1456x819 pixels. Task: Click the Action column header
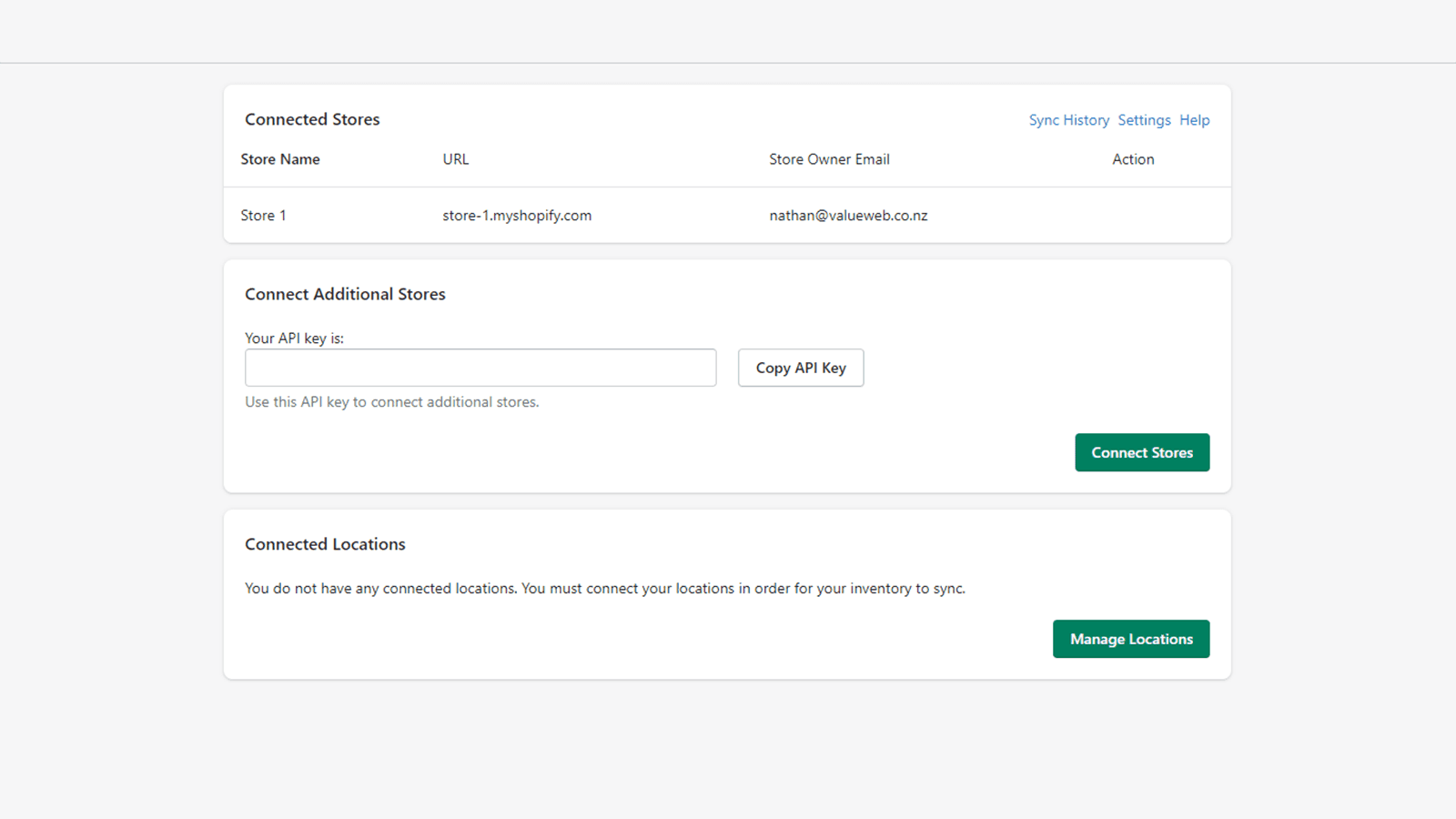point(1133,159)
